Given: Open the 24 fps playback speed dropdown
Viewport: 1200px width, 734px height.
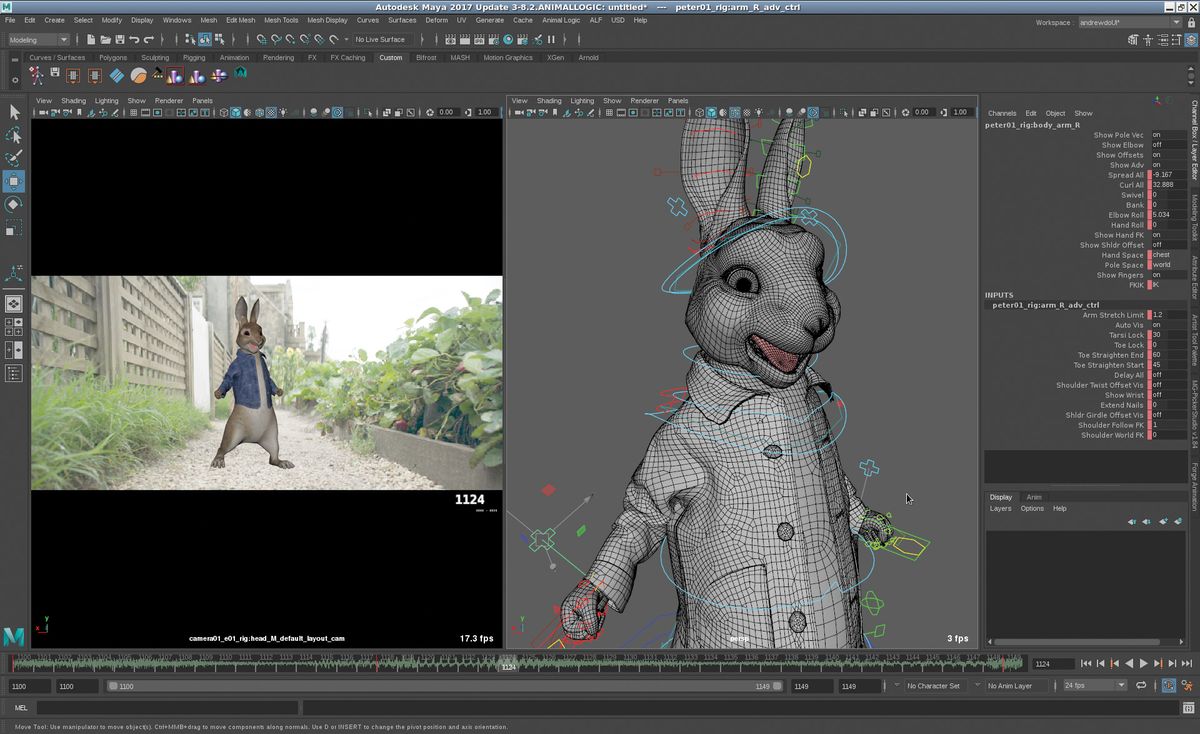Looking at the screenshot, I should pyautogui.click(x=1093, y=686).
